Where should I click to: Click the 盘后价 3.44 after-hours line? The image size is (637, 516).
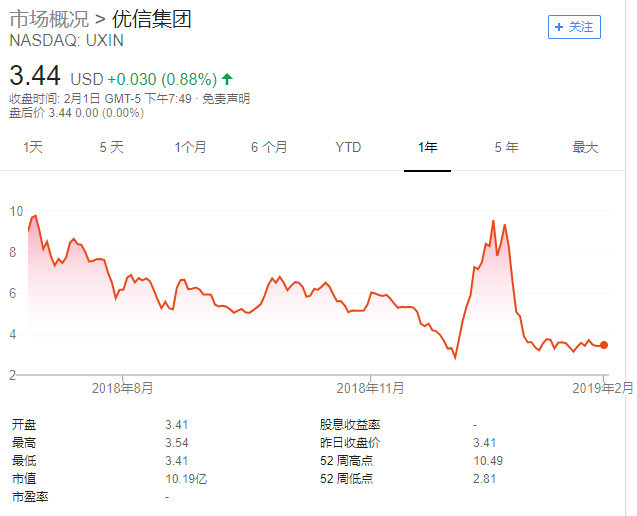76,113
